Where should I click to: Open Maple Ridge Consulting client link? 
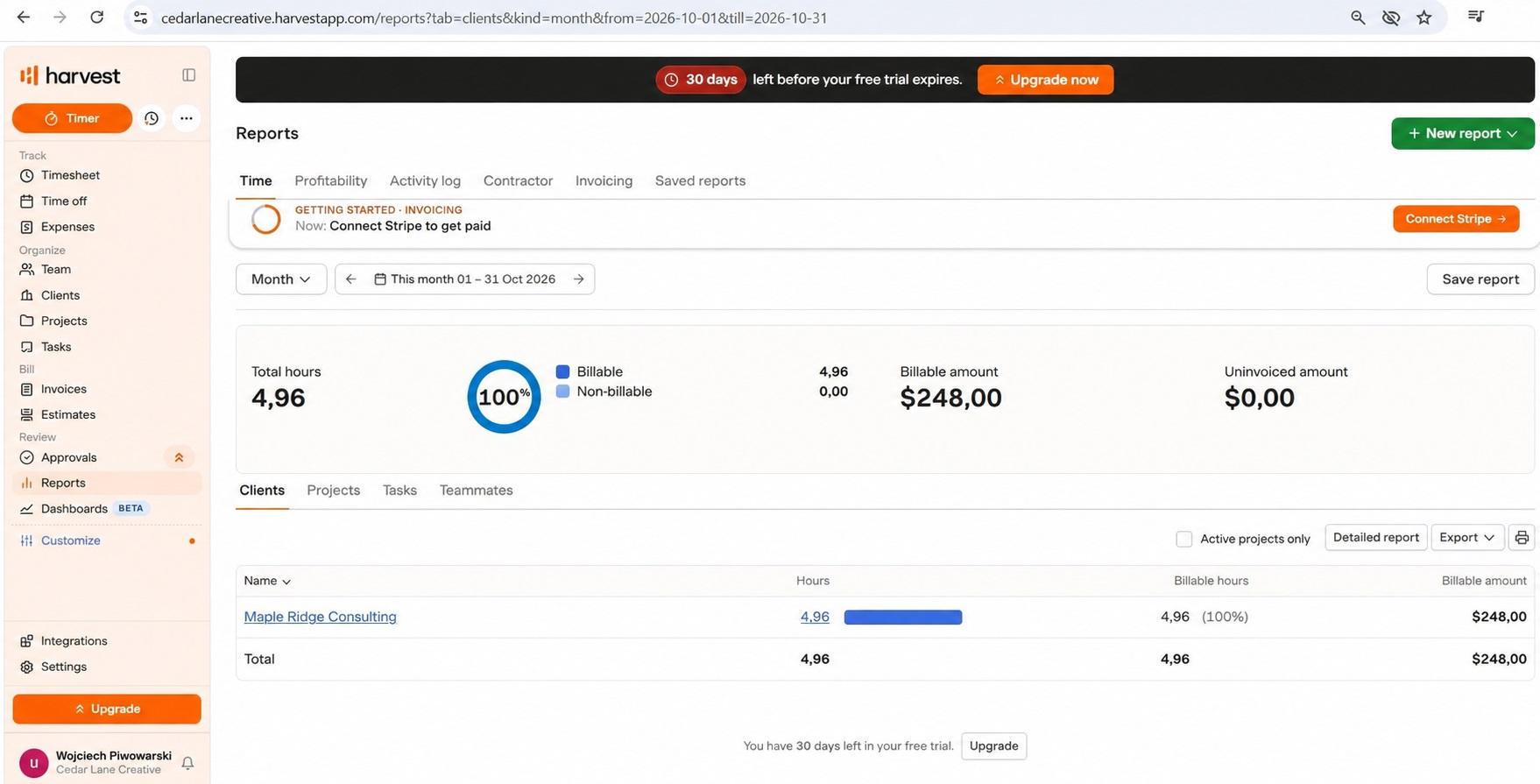click(320, 617)
